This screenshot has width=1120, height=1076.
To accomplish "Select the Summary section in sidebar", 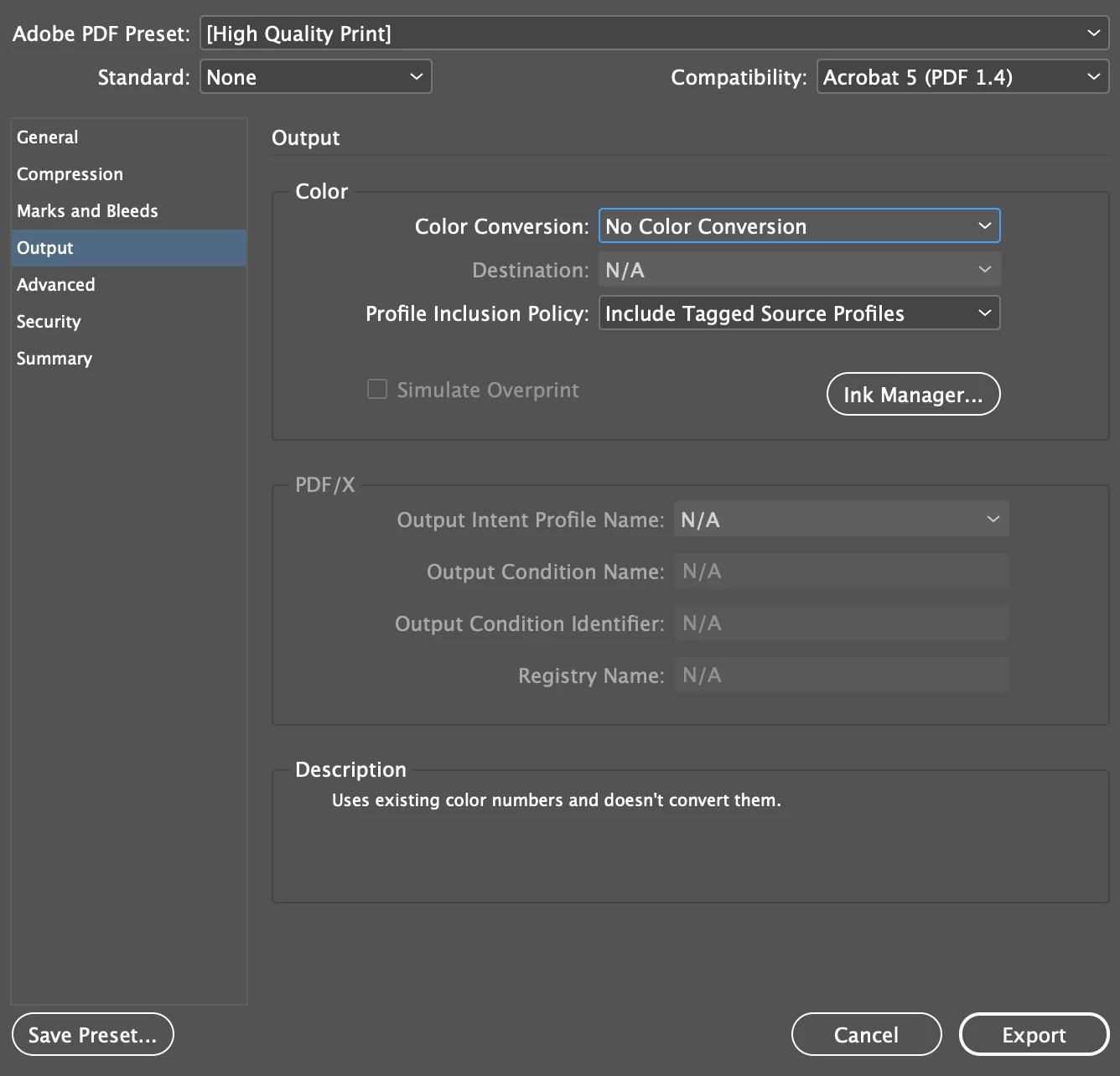I will tap(129, 359).
